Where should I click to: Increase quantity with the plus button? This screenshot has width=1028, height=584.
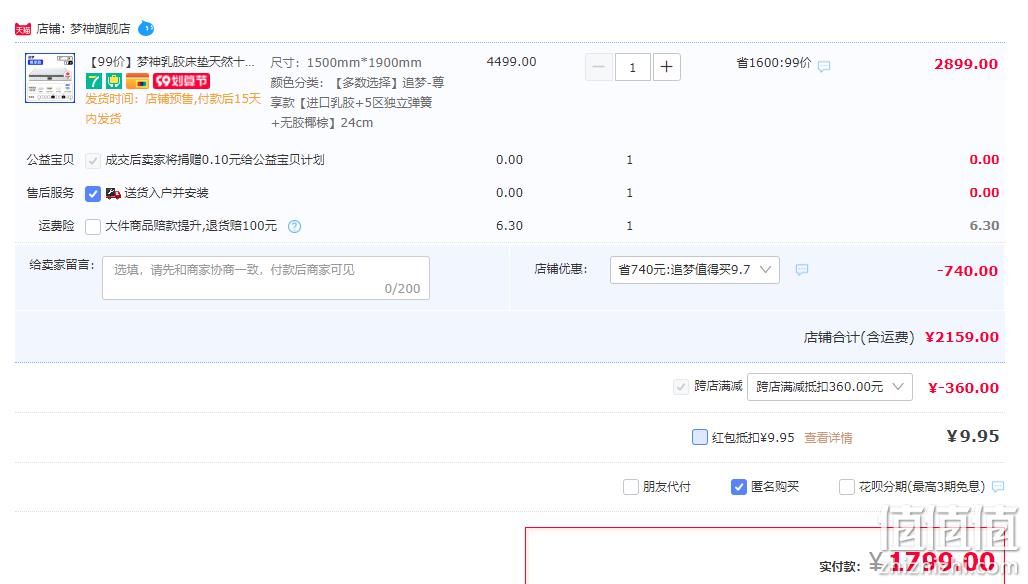666,67
